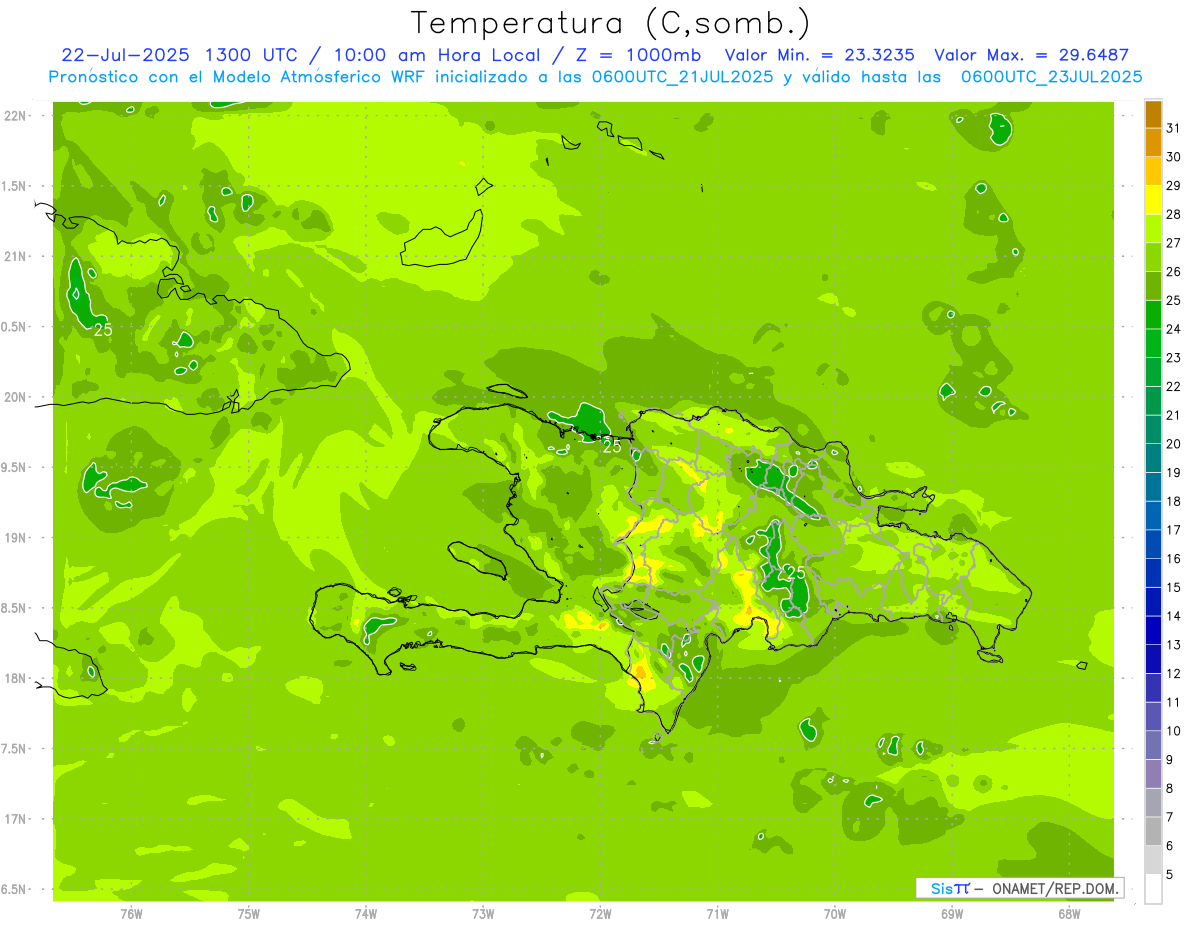Viewport: 1200px width, 927px height.
Task: Click the '73W' longitude axis label
Action: (x=483, y=914)
